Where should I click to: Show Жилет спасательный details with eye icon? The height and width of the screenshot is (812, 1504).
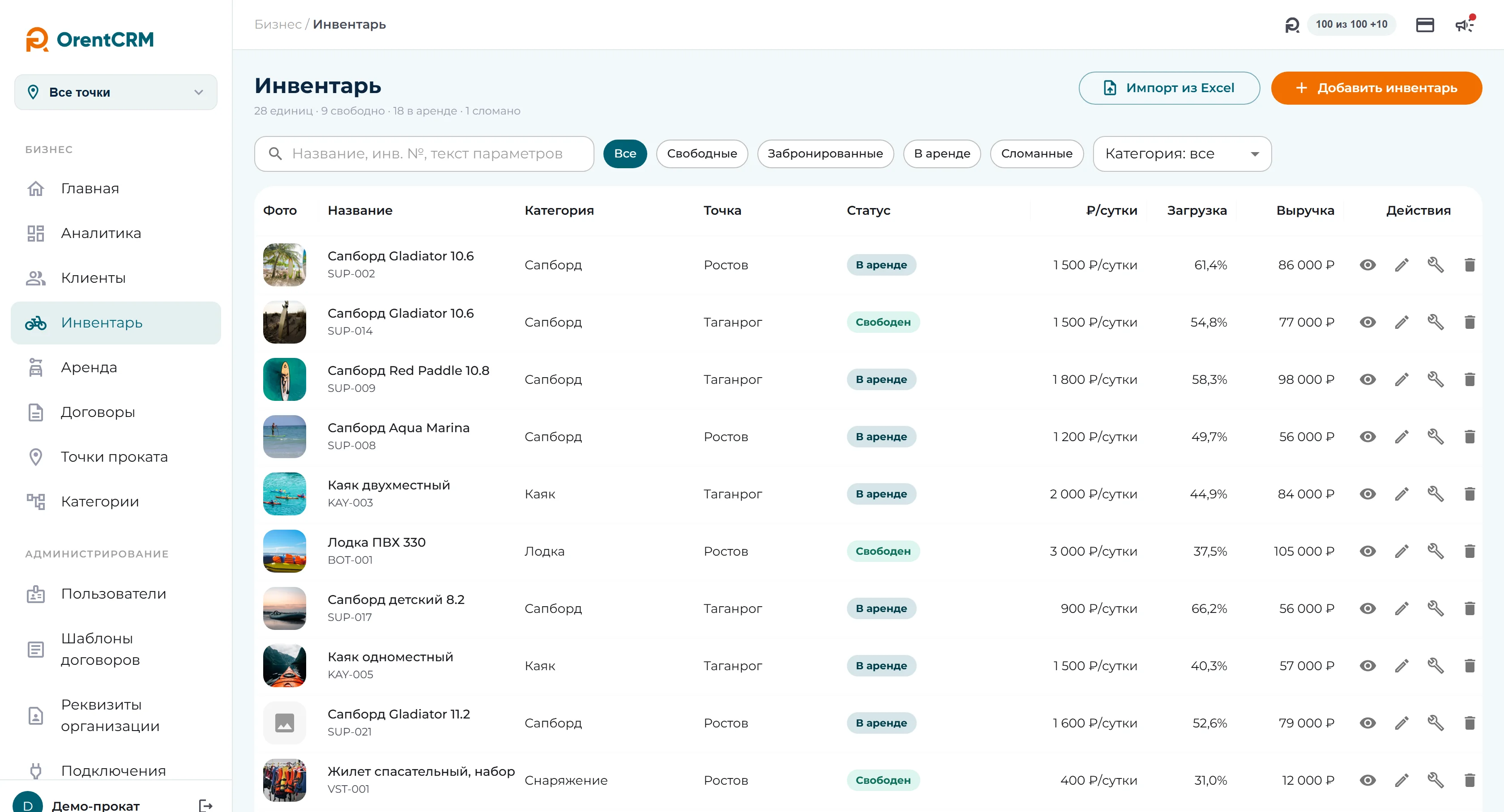coord(1367,780)
